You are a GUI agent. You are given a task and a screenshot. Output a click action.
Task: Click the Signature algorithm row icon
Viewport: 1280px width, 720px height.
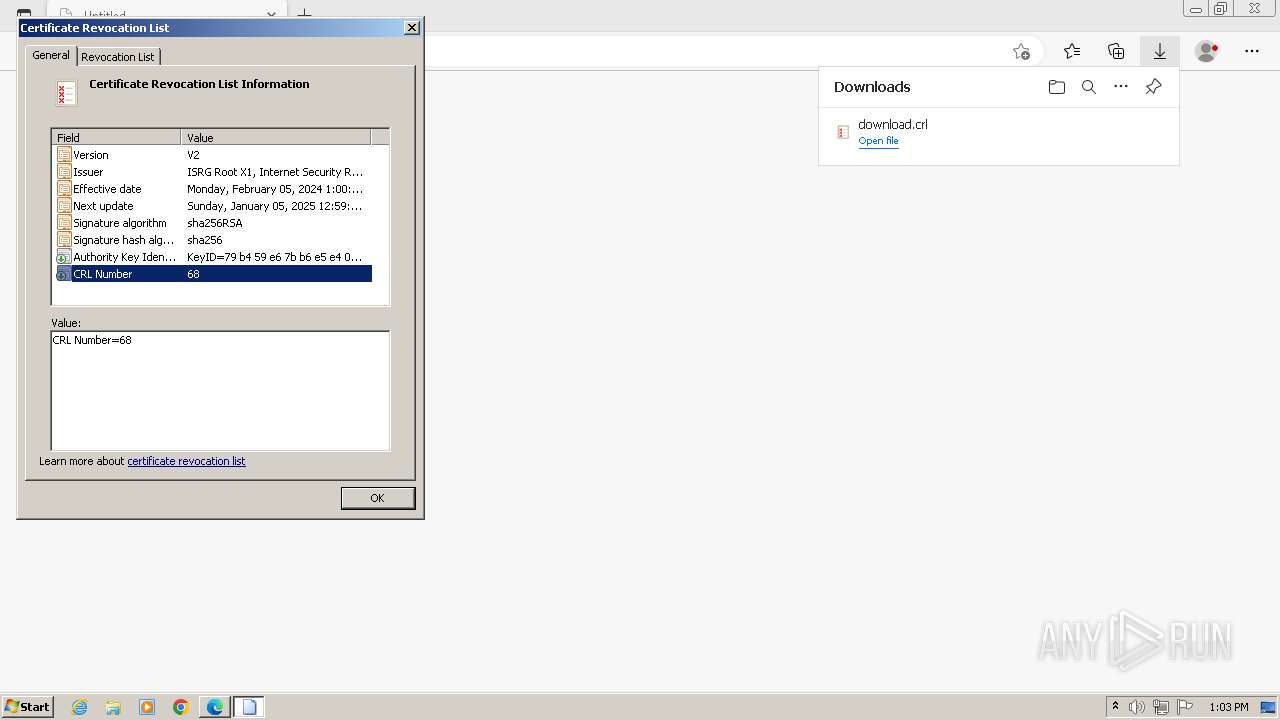[x=64, y=223]
